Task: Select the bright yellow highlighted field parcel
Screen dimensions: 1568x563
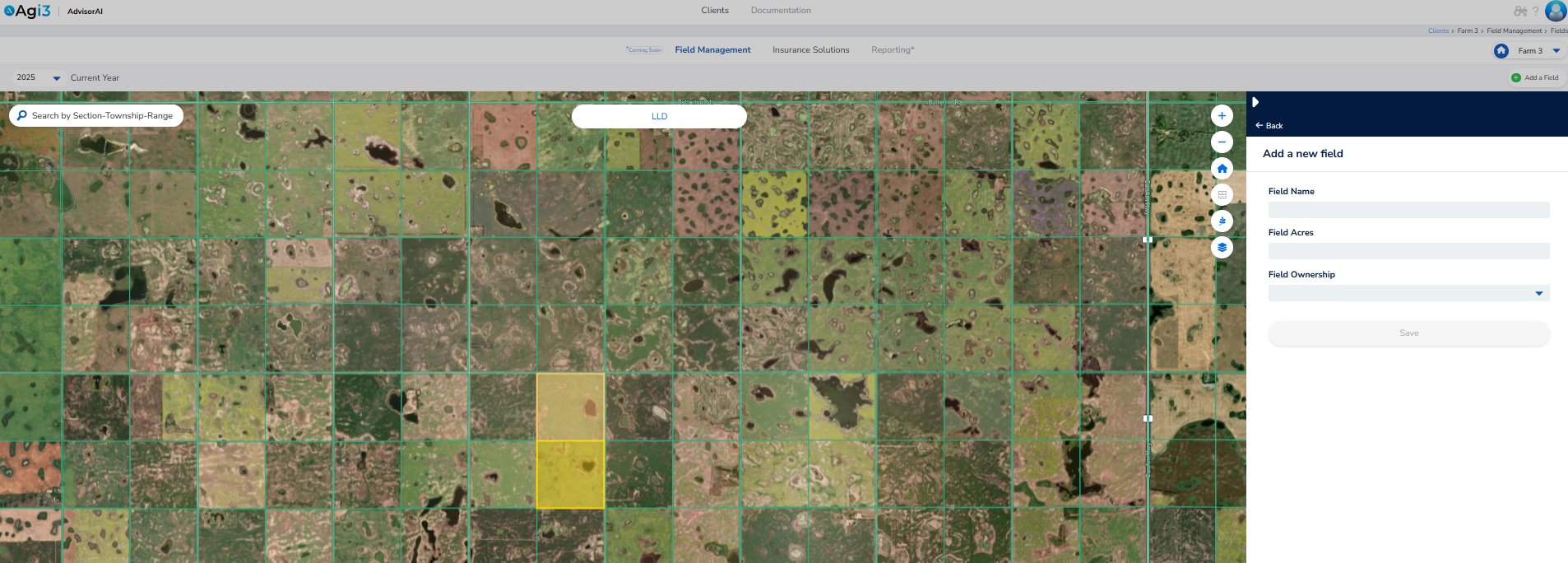Action: (x=570, y=474)
